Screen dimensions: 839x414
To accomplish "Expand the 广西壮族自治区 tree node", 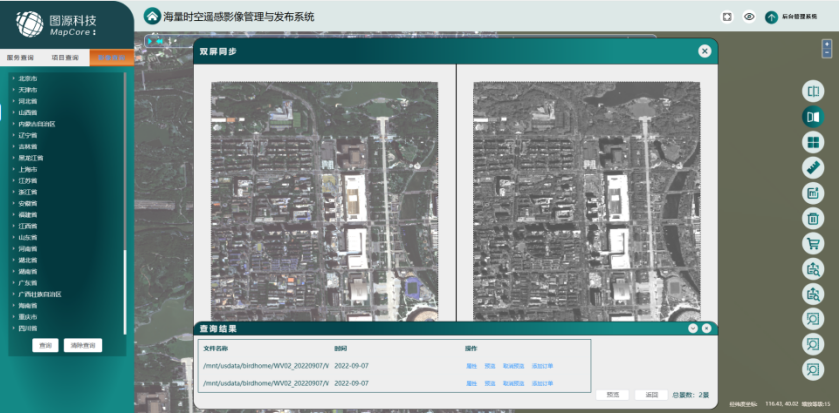I will coord(12,294).
